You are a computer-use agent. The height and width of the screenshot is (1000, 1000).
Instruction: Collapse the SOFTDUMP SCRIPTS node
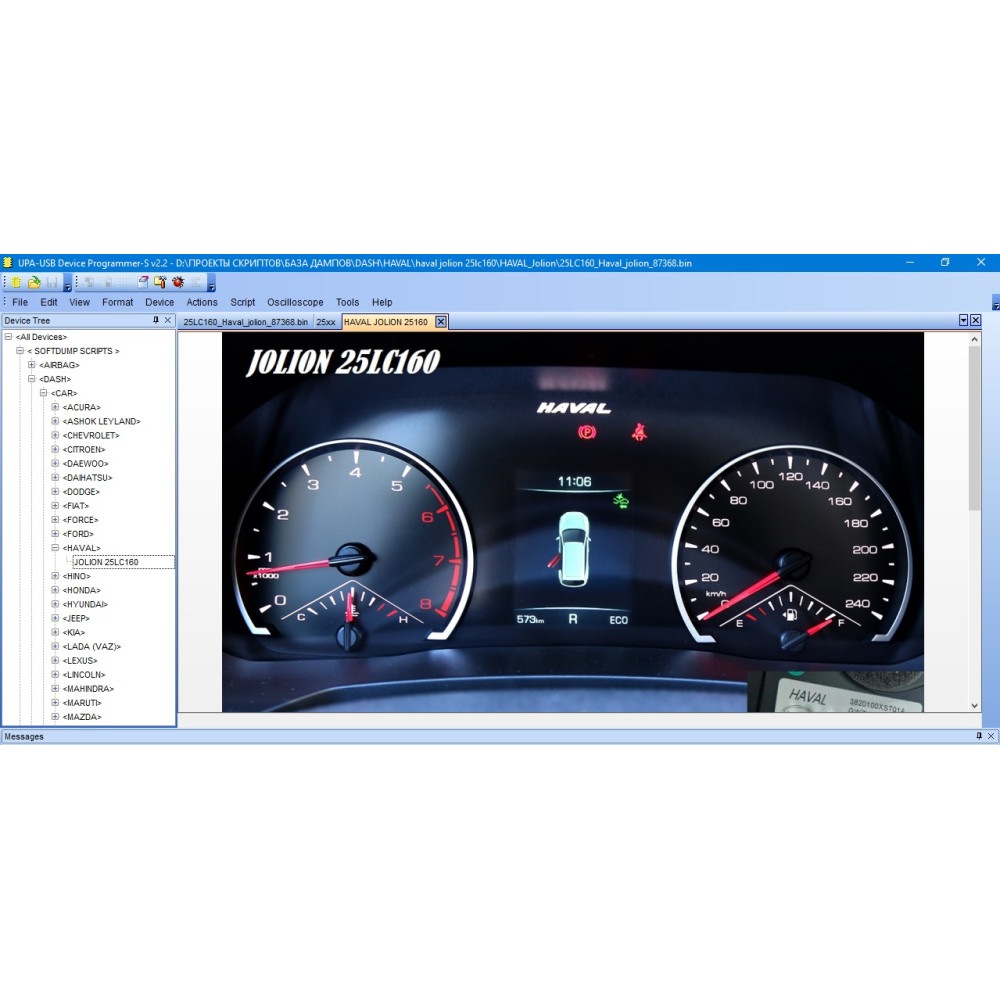[x=20, y=351]
